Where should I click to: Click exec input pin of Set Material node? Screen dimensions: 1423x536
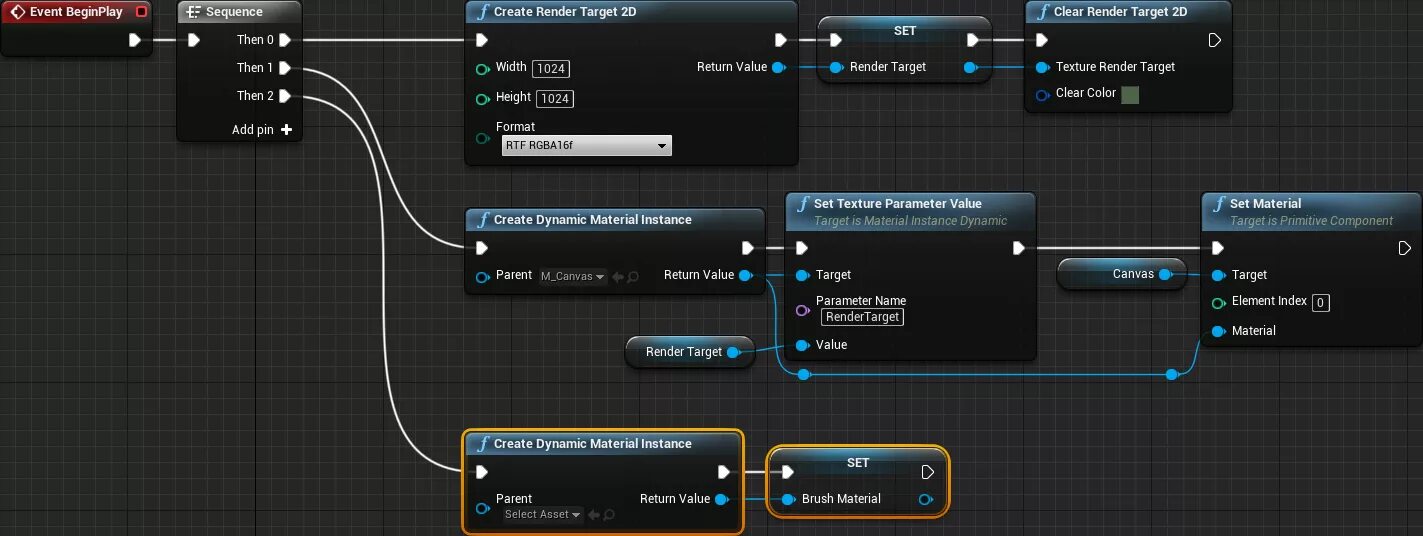click(x=1217, y=248)
